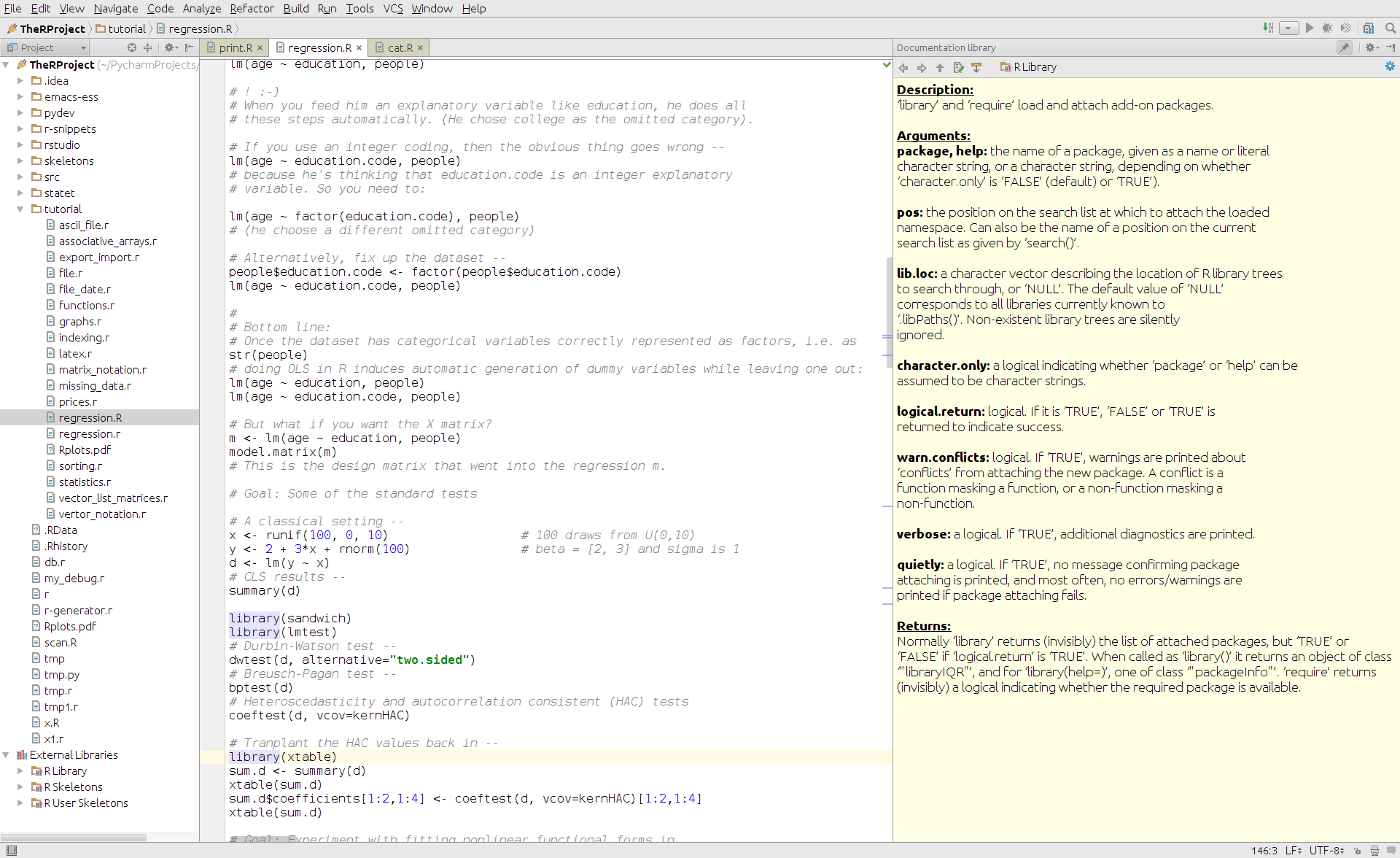Click the Make project binary-arrow icon
1400x858 pixels.
point(1268,28)
